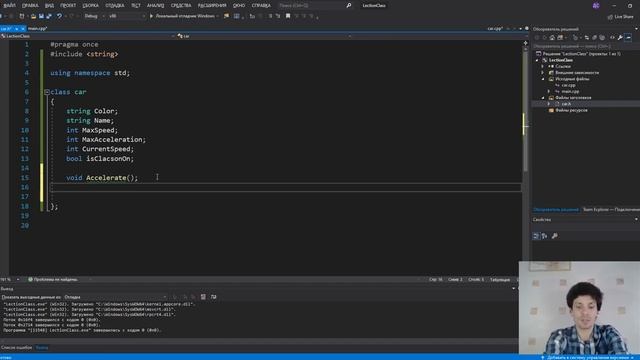
Task: Click the highlighted rightmost Solution Explorer toolbar icon
Action: click(x=629, y=38)
